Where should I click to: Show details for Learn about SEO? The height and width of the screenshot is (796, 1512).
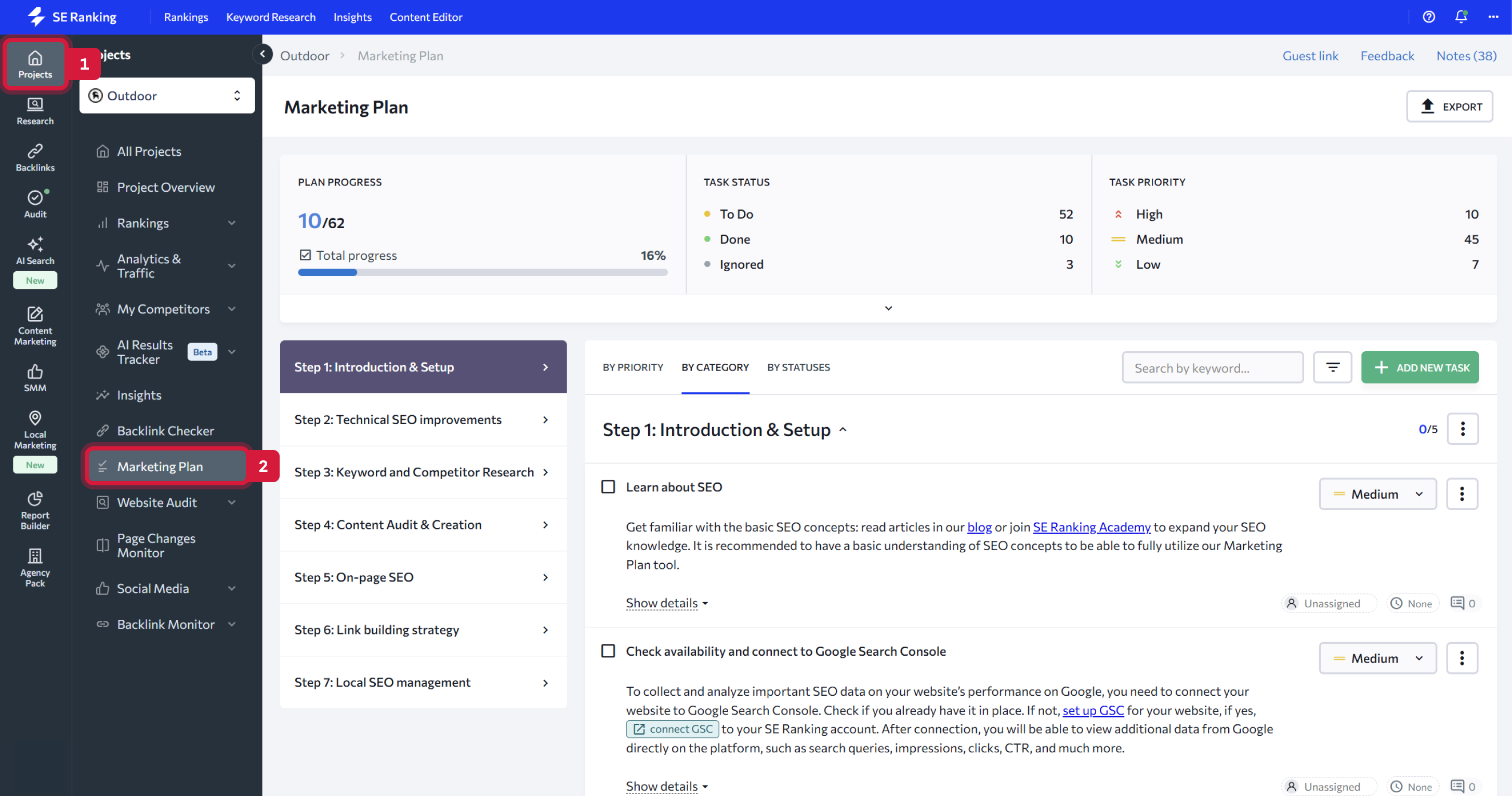pos(667,603)
